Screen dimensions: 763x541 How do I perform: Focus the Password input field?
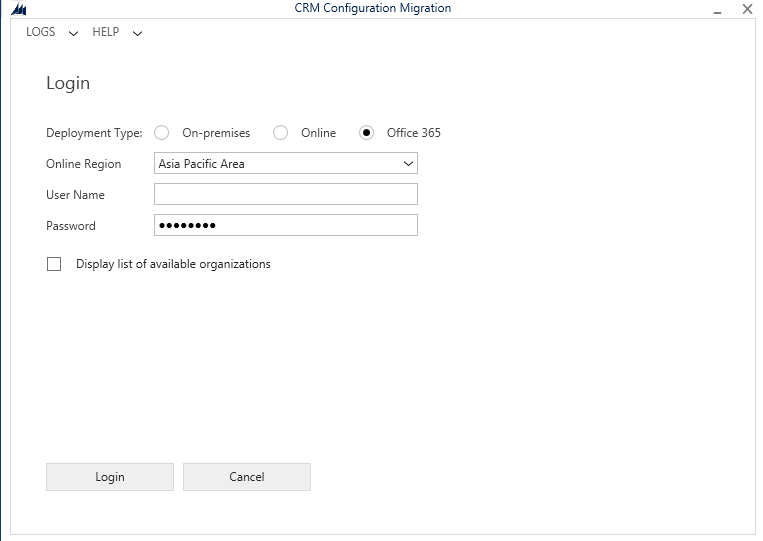coord(285,226)
